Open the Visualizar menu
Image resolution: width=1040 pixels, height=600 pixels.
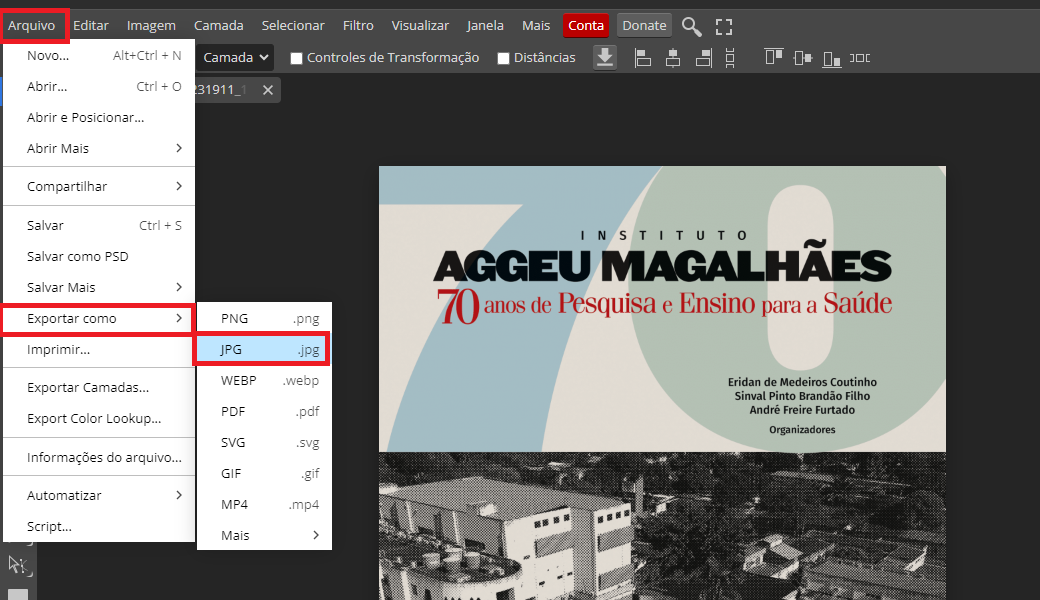click(x=420, y=26)
